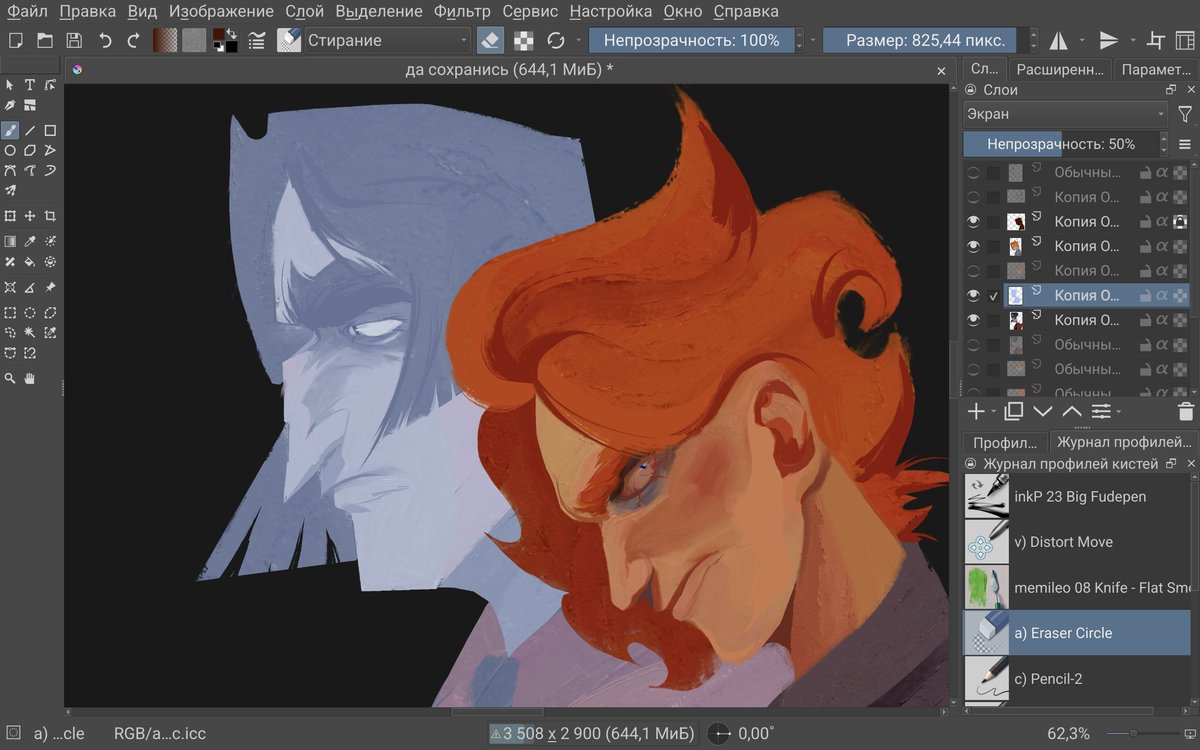Viewport: 1200px width, 750px height.
Task: Uncheck the highlighted layer's checkbox
Action: [x=993, y=295]
